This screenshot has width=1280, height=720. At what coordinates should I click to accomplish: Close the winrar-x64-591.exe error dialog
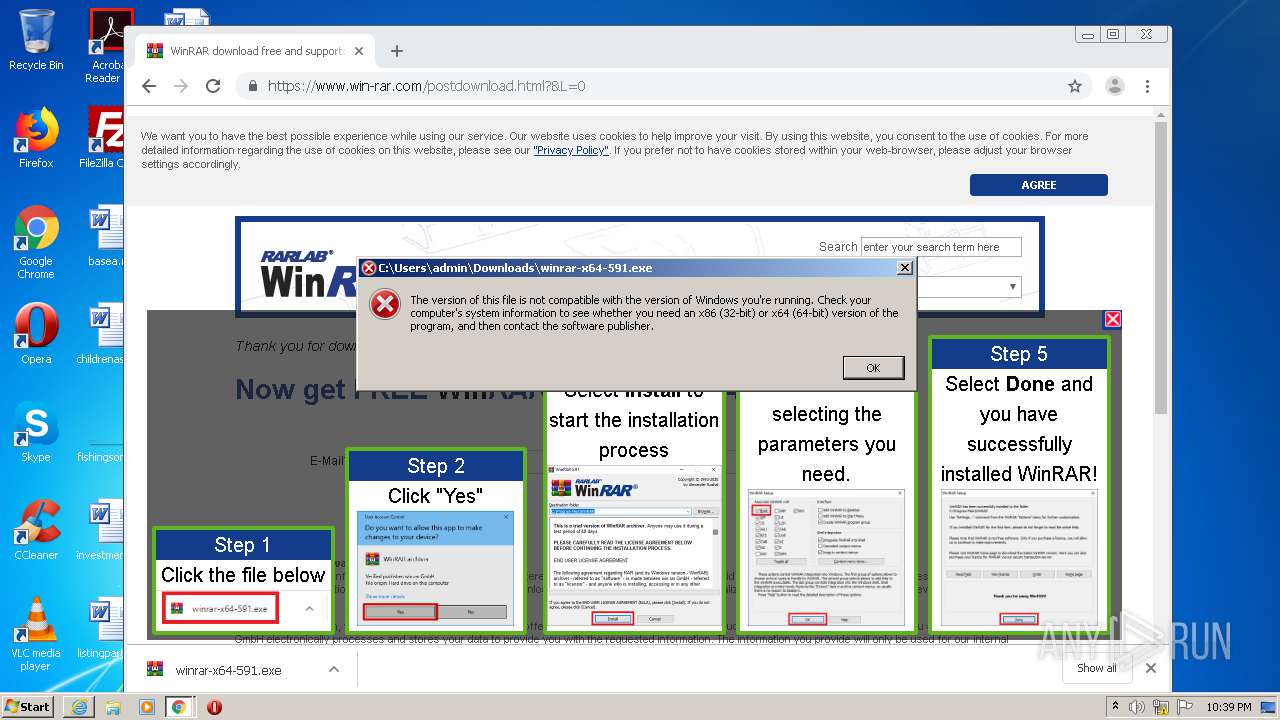point(904,268)
